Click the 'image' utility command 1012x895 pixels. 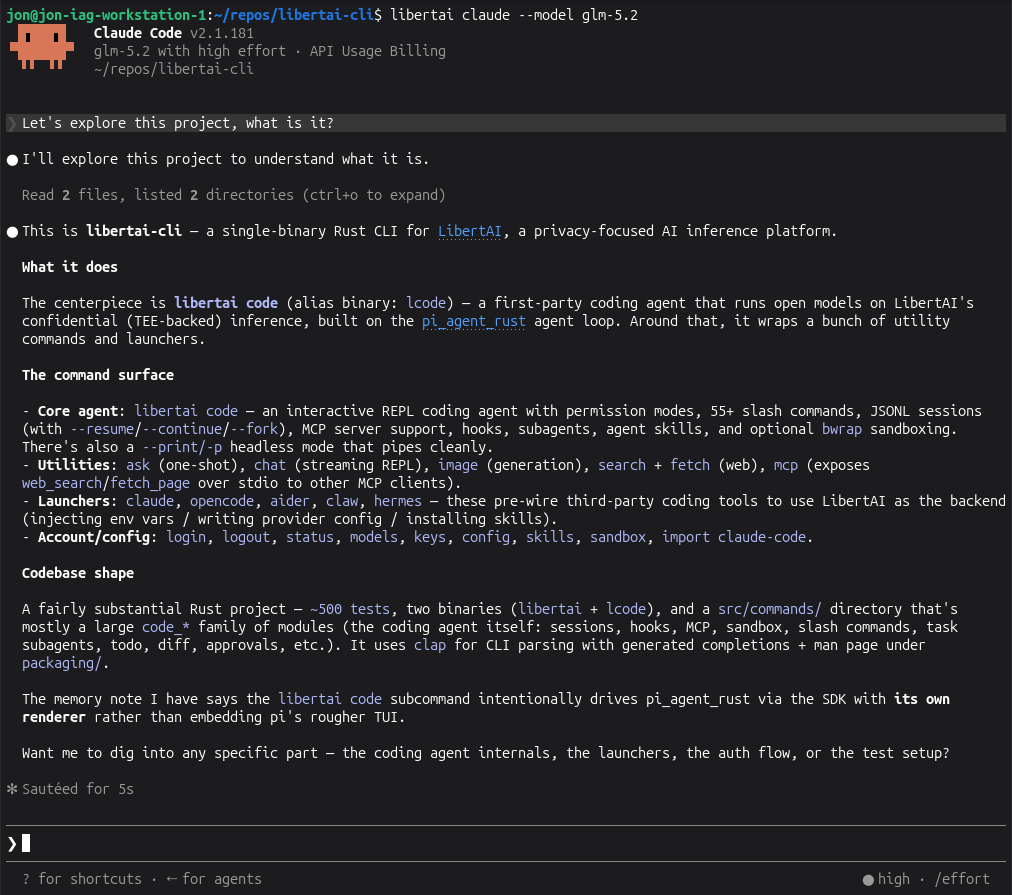458,465
